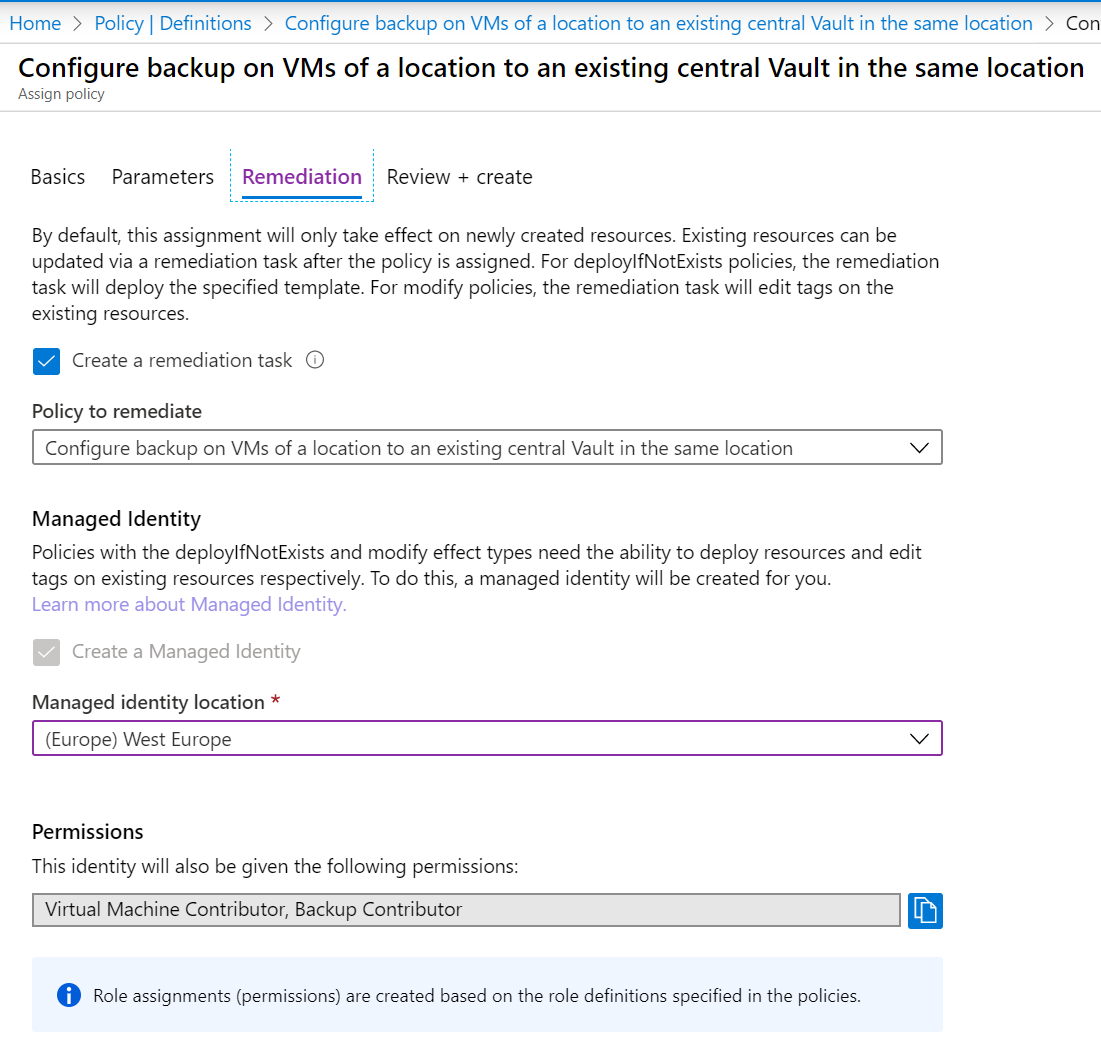Image resolution: width=1101 pixels, height=1054 pixels.
Task: Uncheck Create a remediation task checkbox
Action: point(47,361)
